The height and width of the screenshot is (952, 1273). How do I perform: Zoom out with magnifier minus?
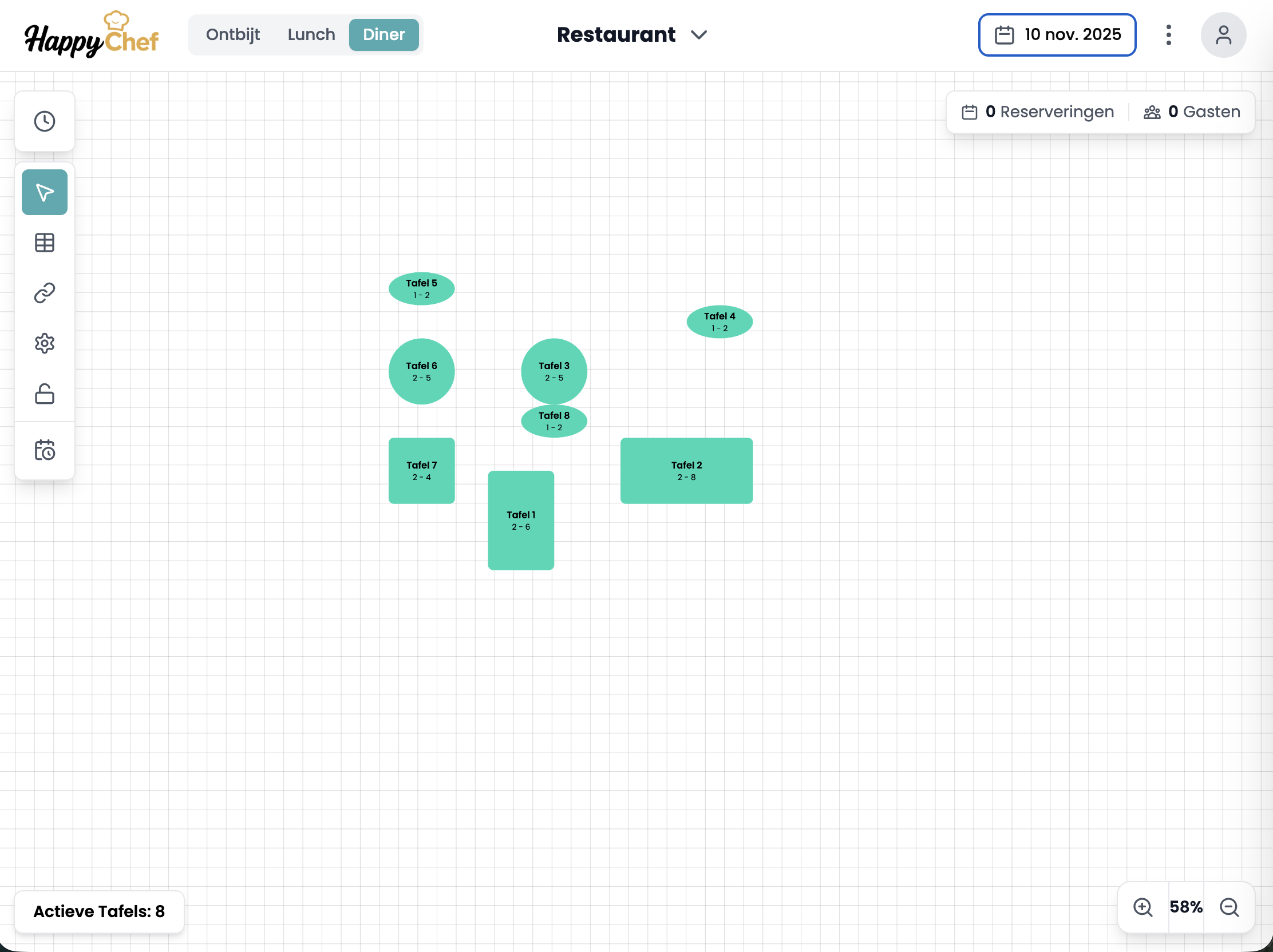[x=1229, y=907]
